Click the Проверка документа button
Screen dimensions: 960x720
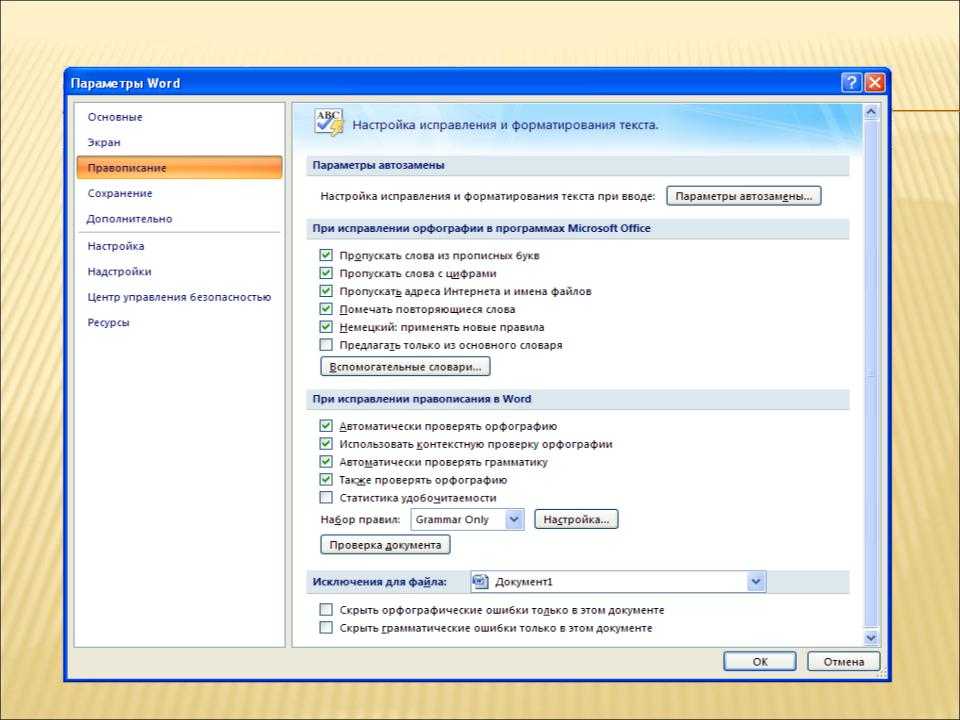385,545
